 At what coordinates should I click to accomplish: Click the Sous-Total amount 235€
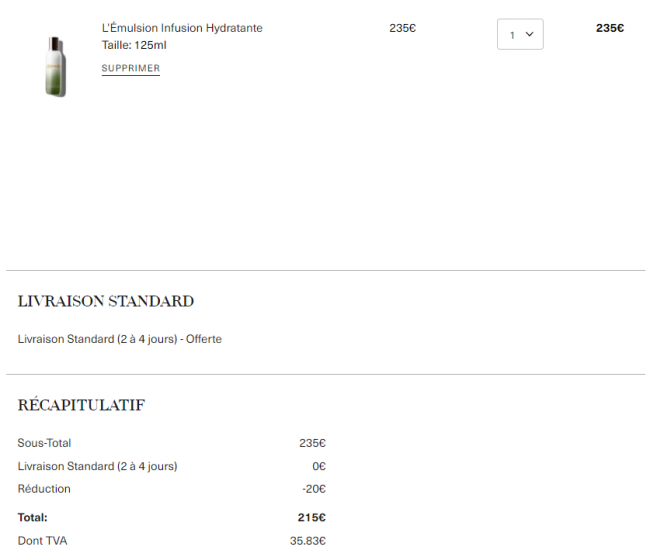pyautogui.click(x=313, y=443)
